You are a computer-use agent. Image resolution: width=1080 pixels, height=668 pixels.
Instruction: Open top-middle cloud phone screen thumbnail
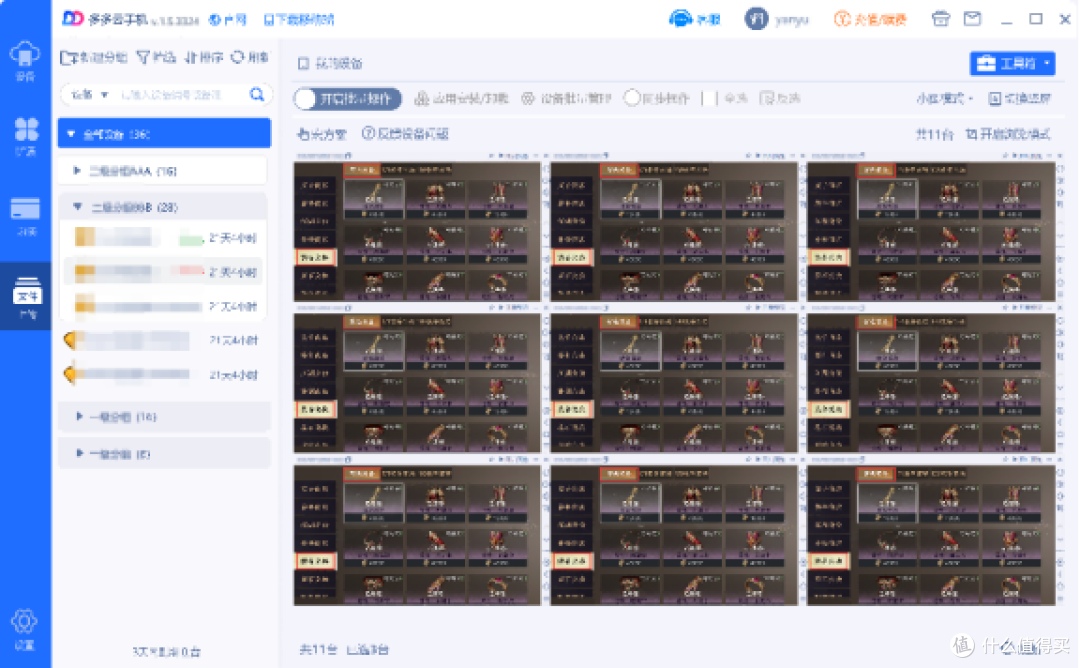pyautogui.click(x=674, y=231)
